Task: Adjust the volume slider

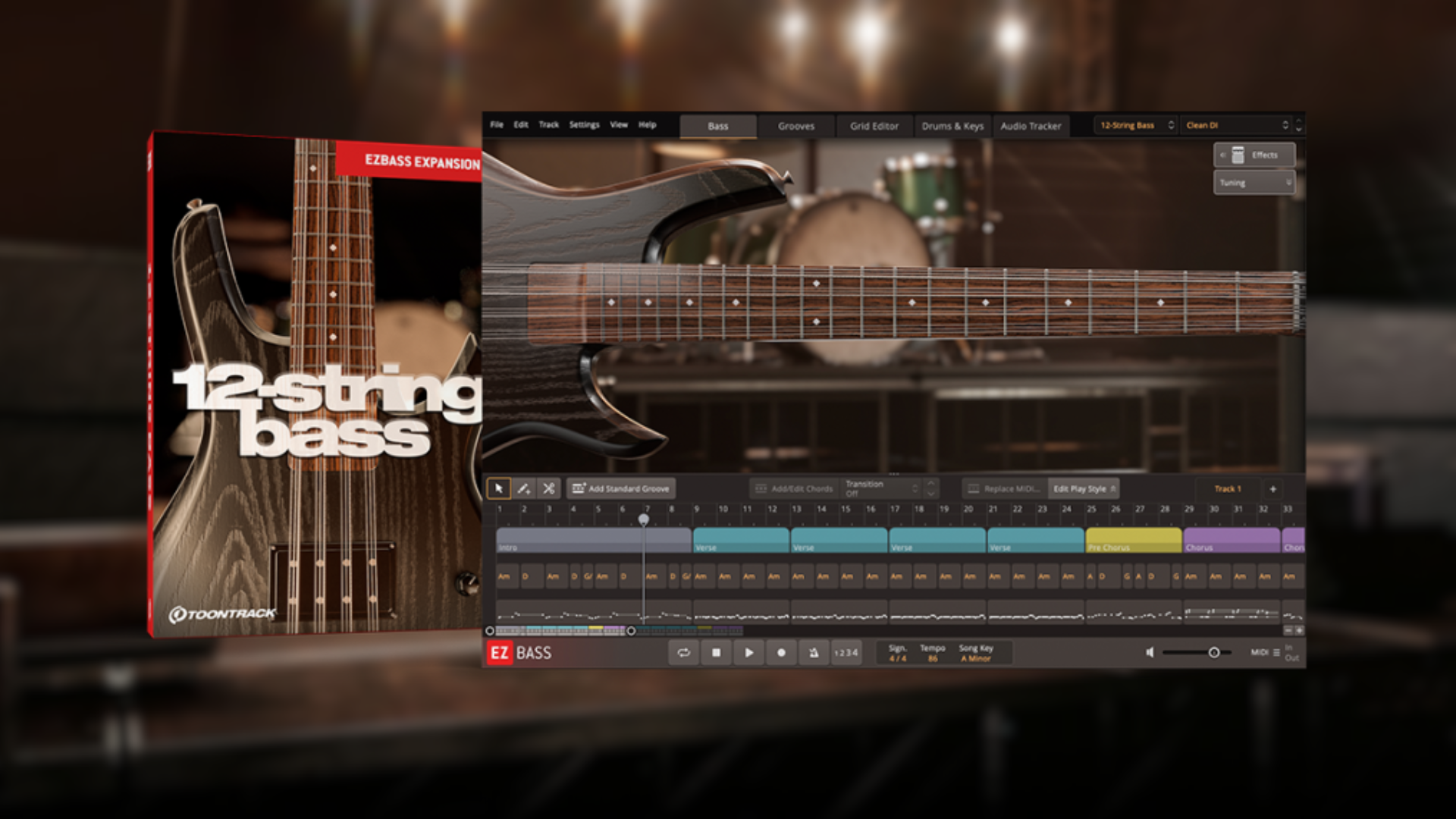Action: pos(1214,651)
